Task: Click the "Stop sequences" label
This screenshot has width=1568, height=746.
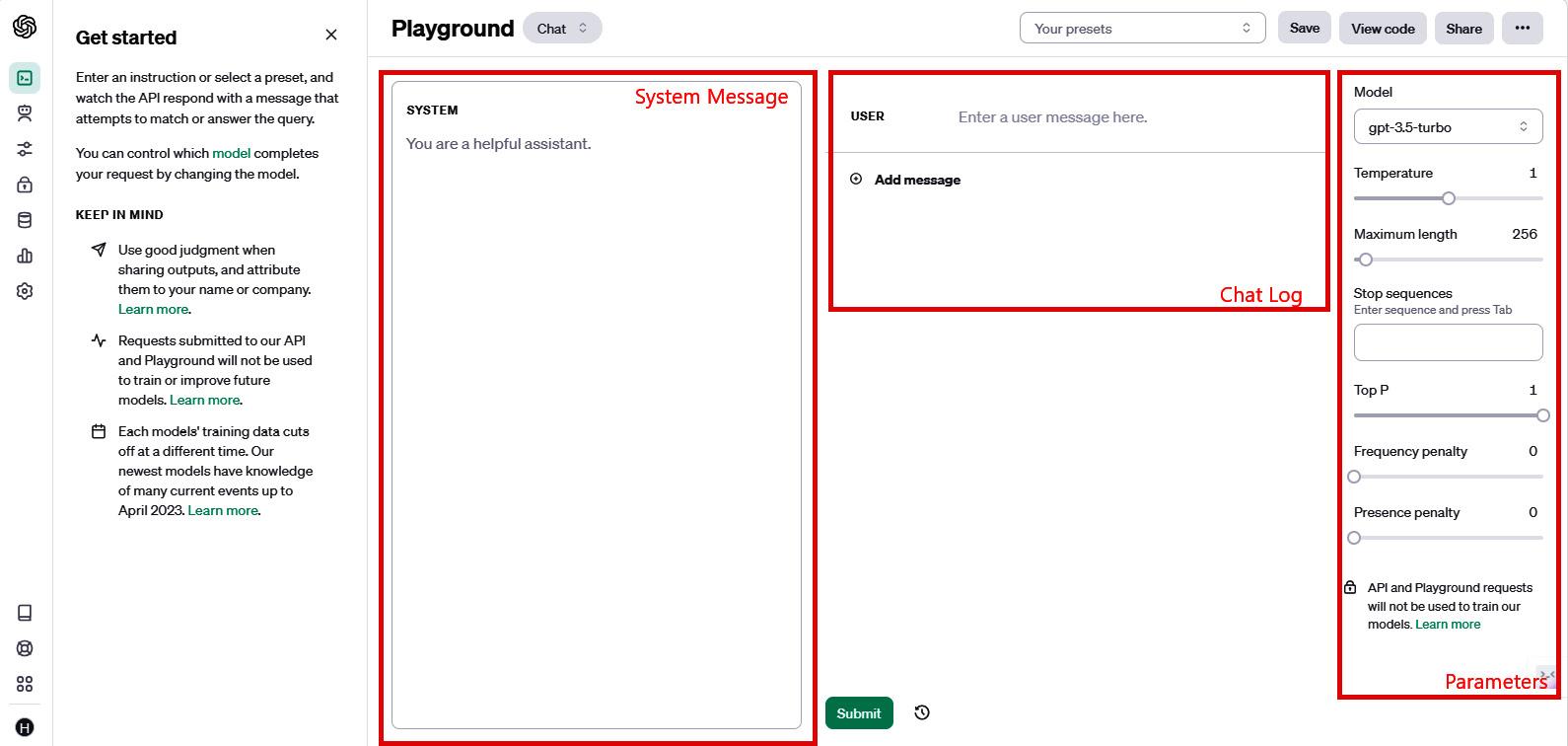Action: pyautogui.click(x=1402, y=293)
